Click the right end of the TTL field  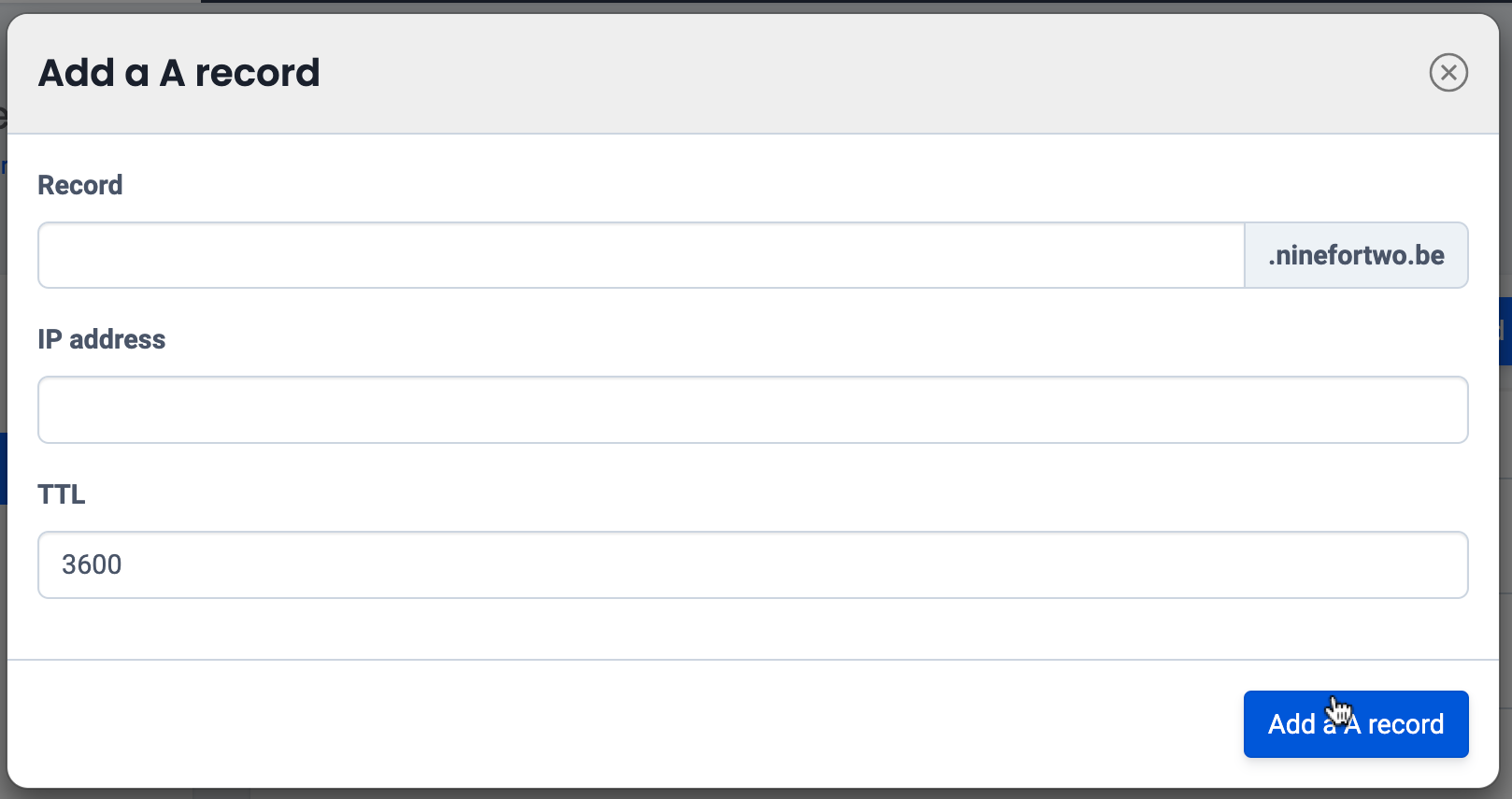click(1439, 565)
